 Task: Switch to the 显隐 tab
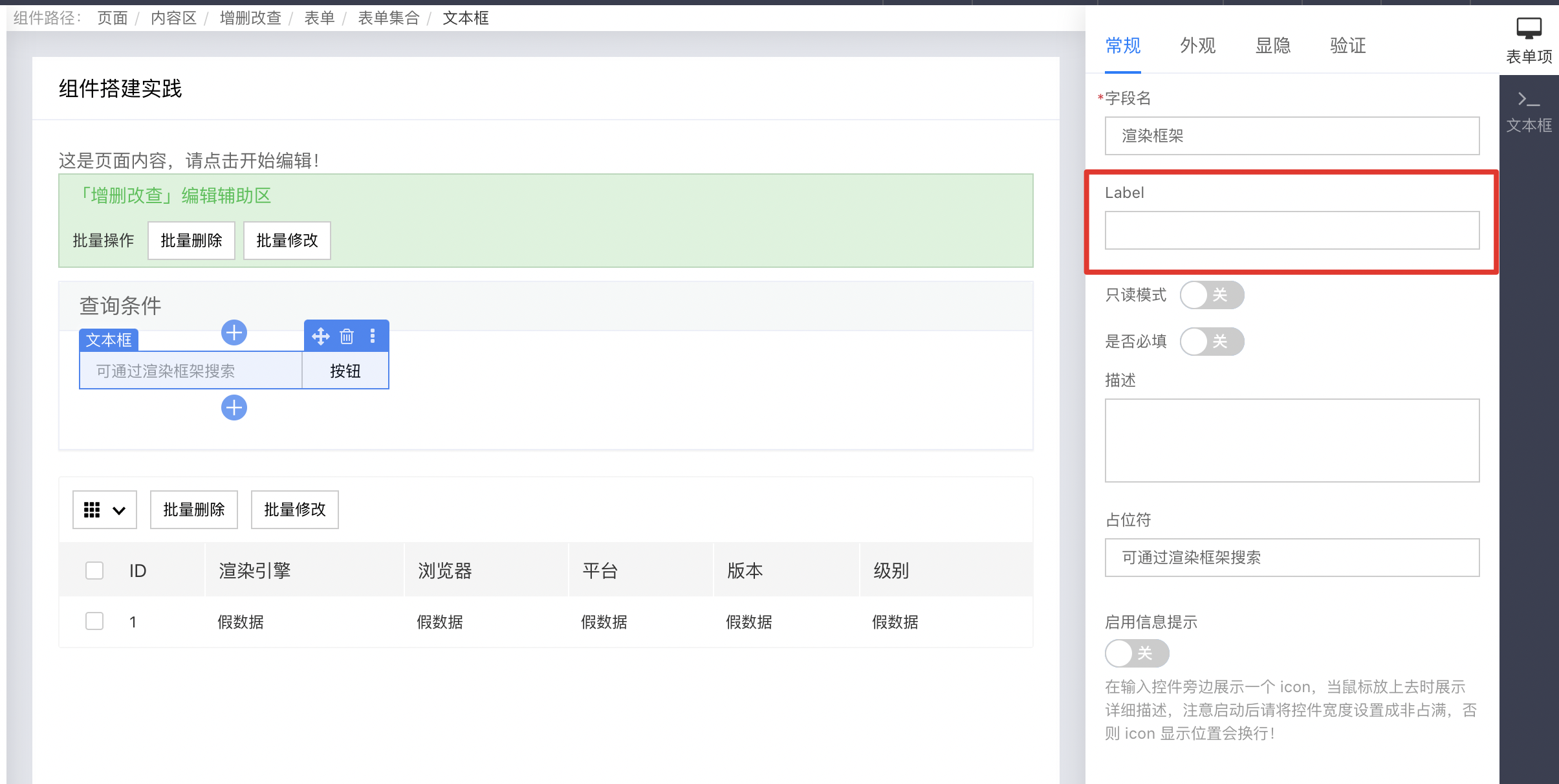tap(1273, 45)
